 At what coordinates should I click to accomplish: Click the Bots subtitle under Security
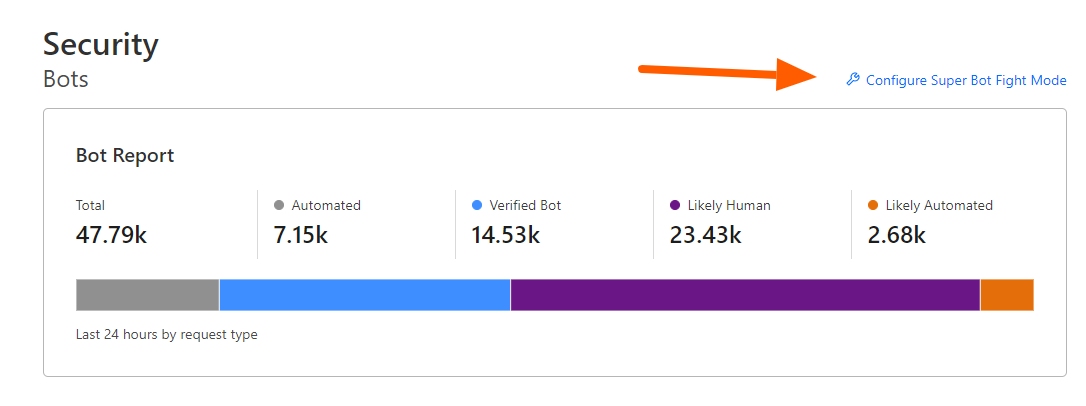[66, 79]
